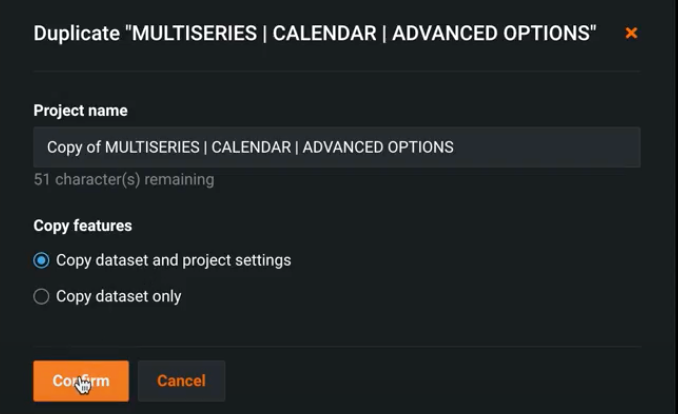This screenshot has height=414, width=678.
Task: Click 'MULTISERIES' in the dialog title
Action: (191, 33)
